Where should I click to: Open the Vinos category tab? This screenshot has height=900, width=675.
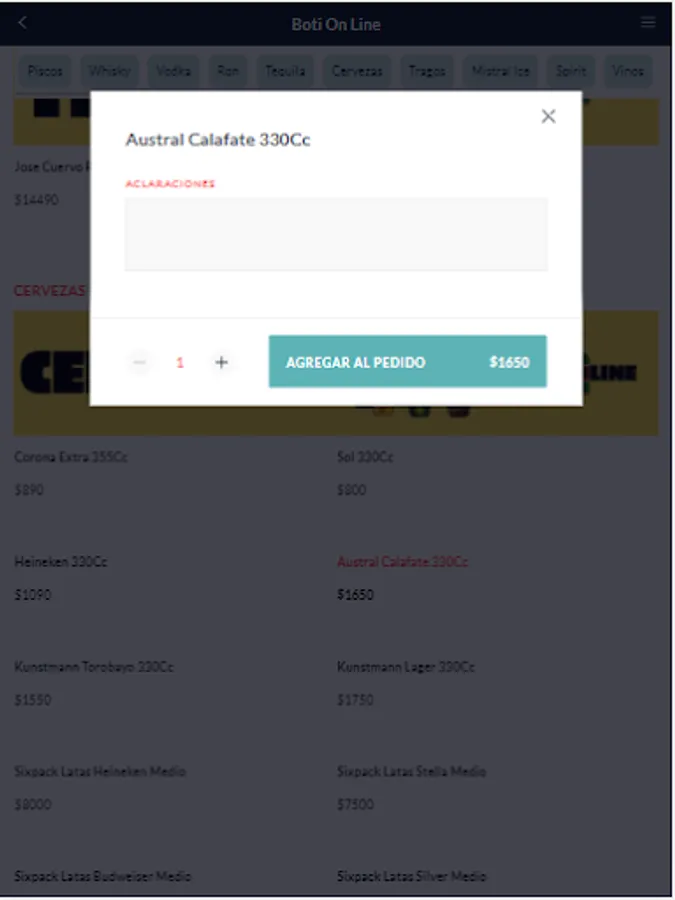(x=628, y=71)
